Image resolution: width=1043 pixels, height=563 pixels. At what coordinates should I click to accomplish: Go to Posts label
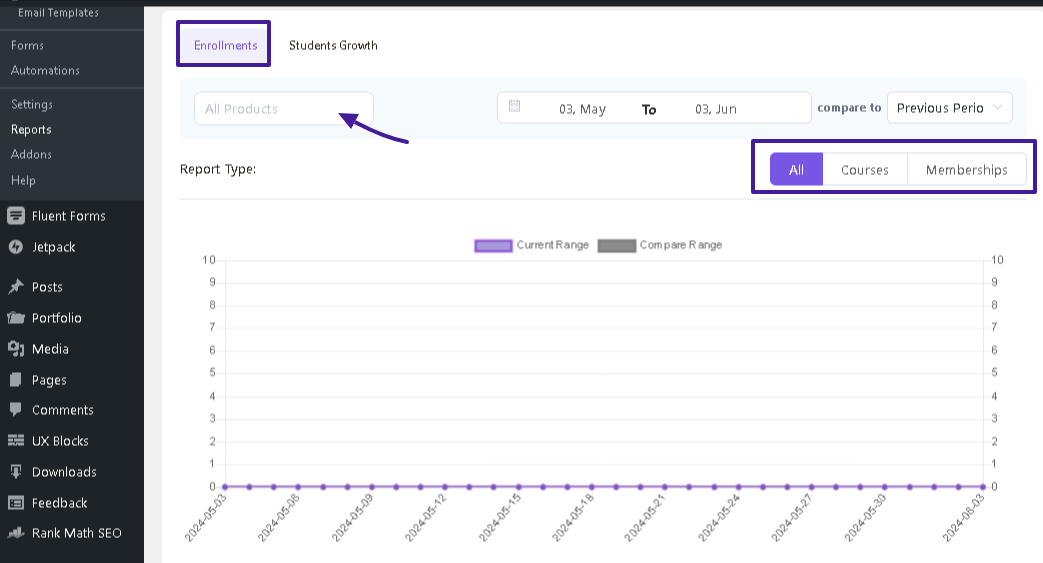(x=47, y=287)
